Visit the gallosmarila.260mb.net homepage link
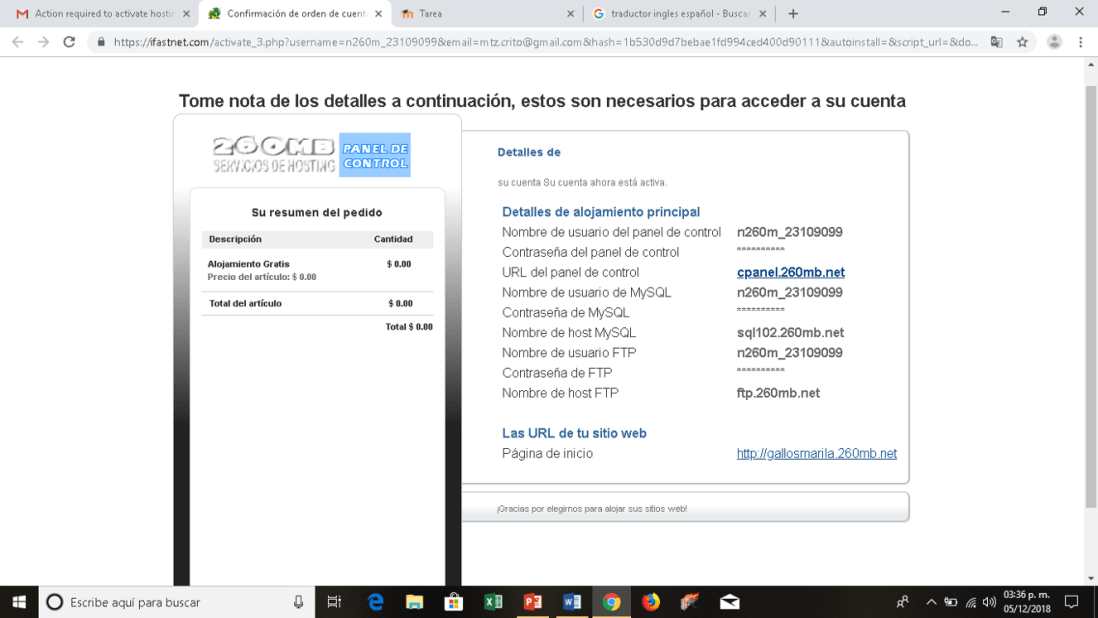Viewport: 1098px width, 618px height. coord(816,453)
